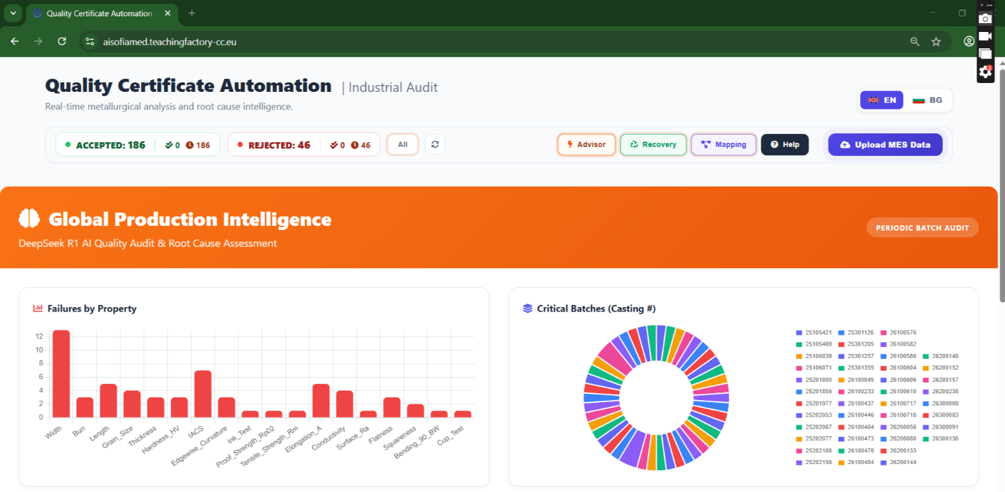1005x492 pixels.
Task: Filter by ACCEPTED: 186
Action: (110, 145)
